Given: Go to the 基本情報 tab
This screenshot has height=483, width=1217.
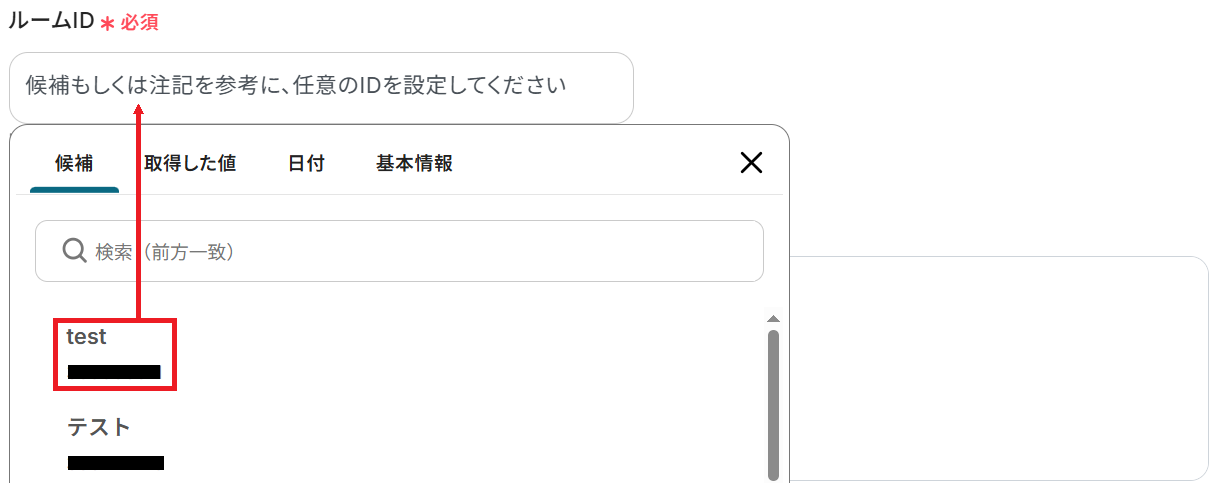Looking at the screenshot, I should pos(414,163).
